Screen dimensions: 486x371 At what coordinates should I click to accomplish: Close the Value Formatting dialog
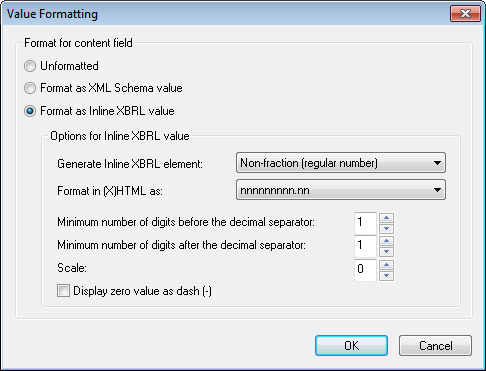point(465,14)
